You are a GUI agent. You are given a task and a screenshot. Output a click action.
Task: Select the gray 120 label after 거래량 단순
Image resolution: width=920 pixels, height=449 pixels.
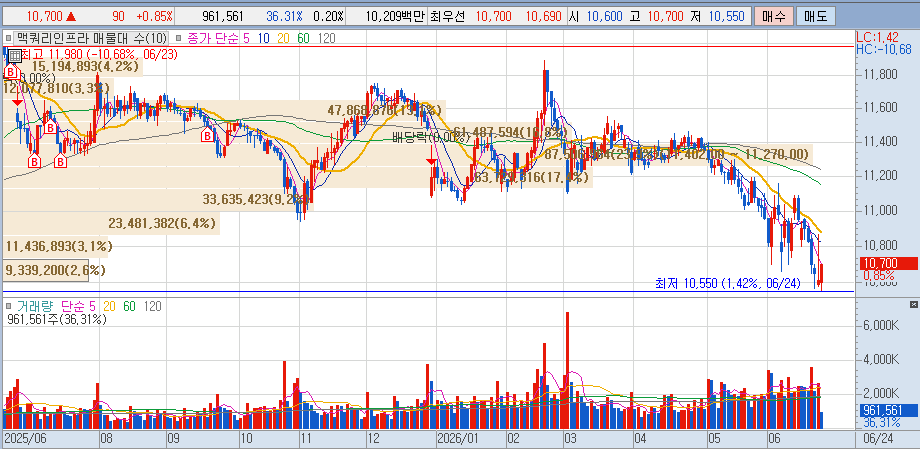click(x=153, y=306)
